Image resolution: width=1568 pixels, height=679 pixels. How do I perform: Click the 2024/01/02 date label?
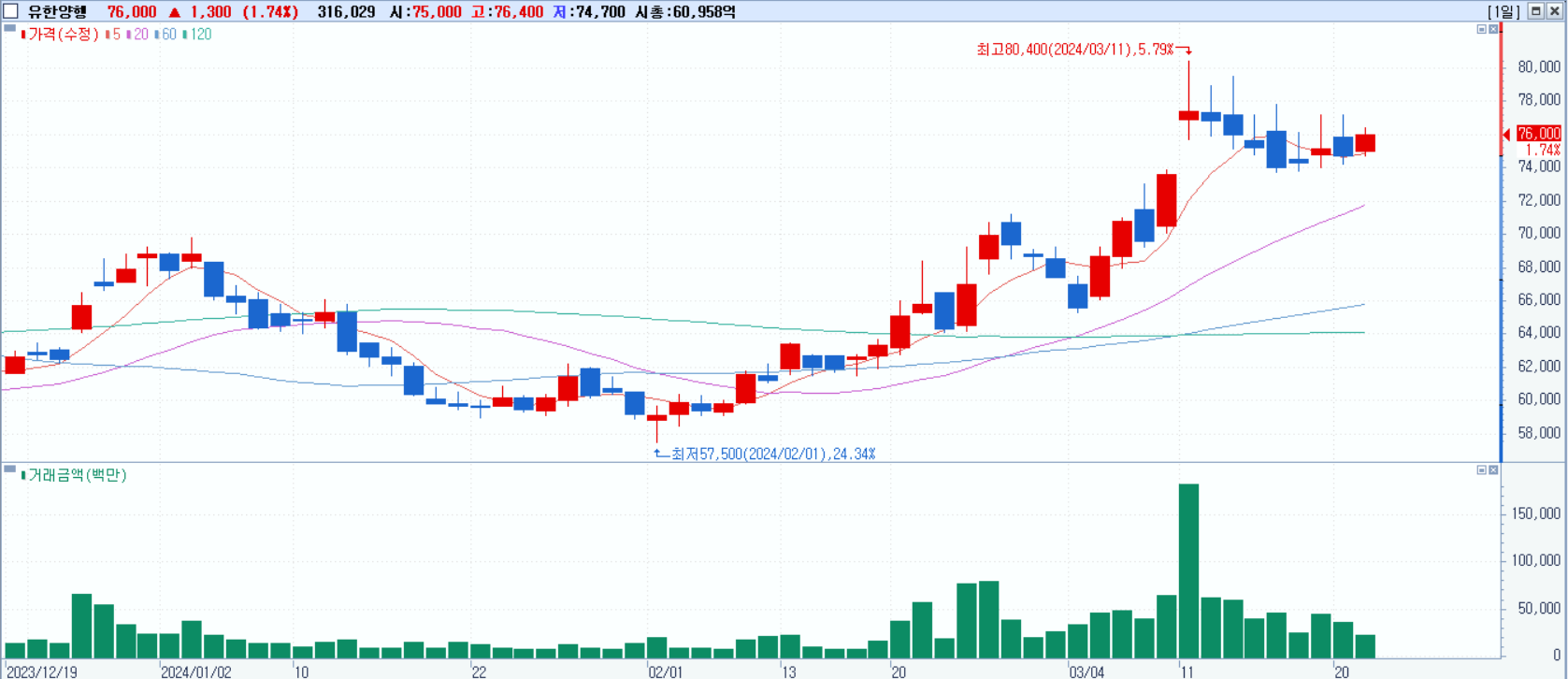pos(196,672)
